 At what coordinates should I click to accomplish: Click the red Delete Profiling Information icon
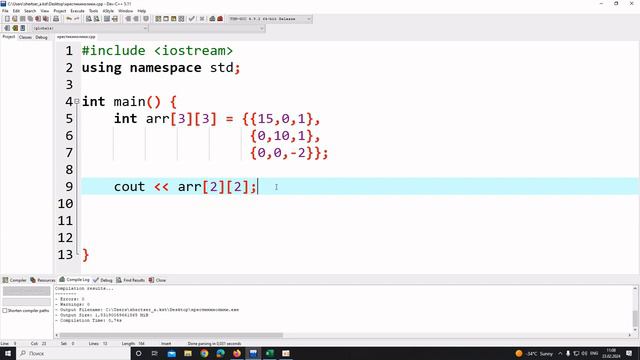pos(220,19)
